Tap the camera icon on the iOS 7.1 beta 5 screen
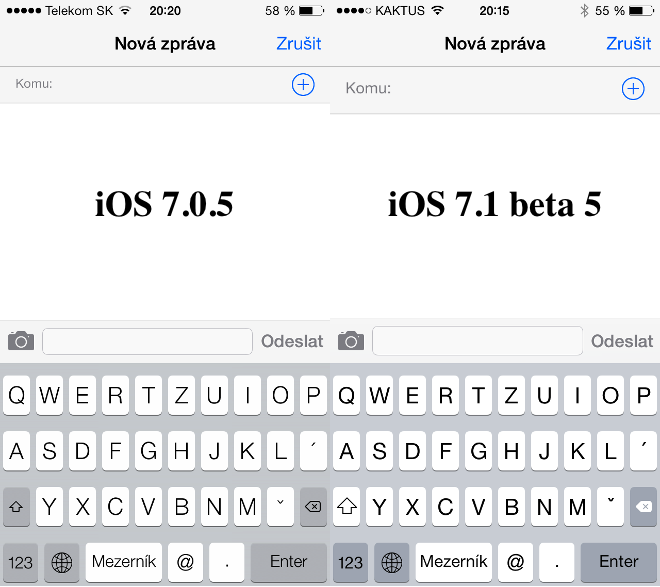The width and height of the screenshot is (660, 587). [350, 341]
